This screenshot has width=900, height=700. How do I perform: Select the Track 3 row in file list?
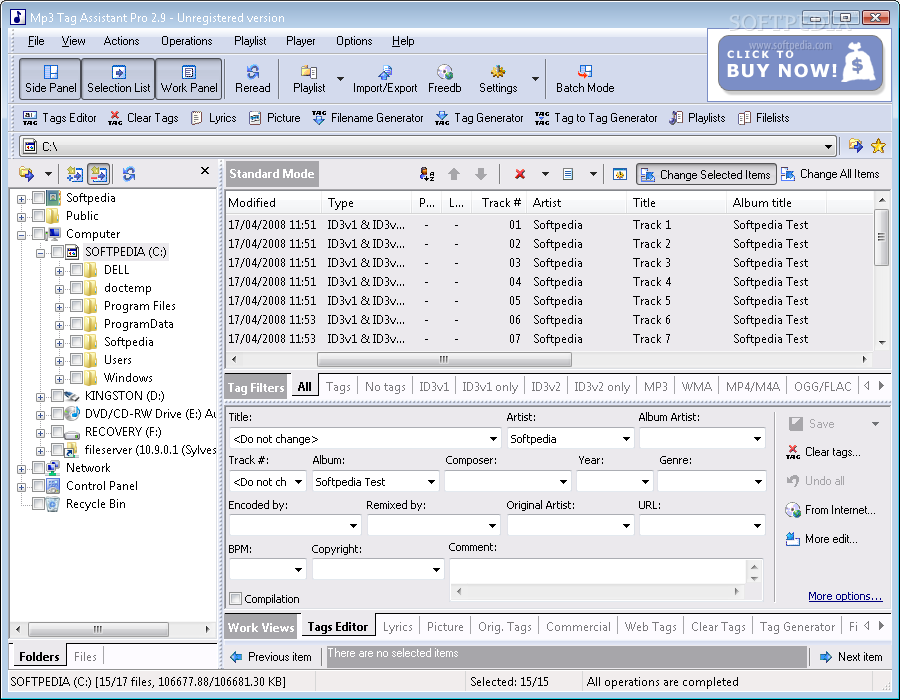pos(550,263)
